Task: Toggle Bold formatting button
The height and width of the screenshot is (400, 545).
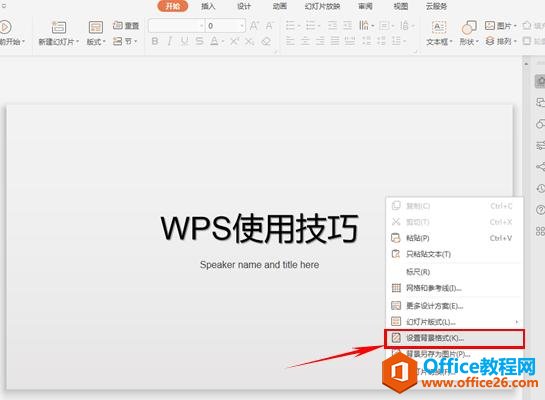Action: (x=155, y=41)
